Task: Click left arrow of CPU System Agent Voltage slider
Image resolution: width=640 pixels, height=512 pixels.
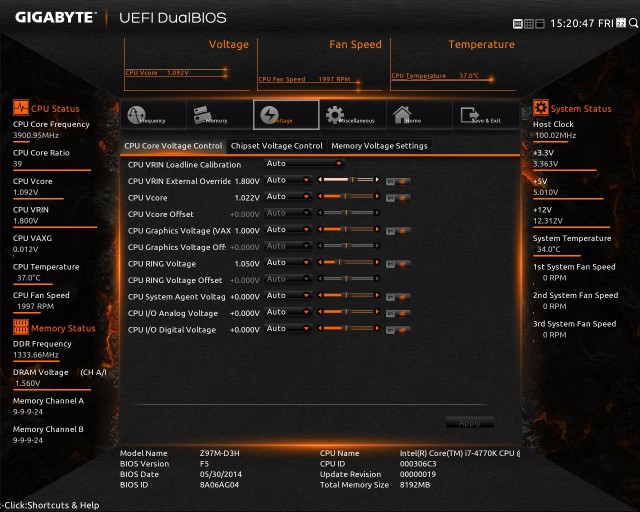Action: (320, 295)
